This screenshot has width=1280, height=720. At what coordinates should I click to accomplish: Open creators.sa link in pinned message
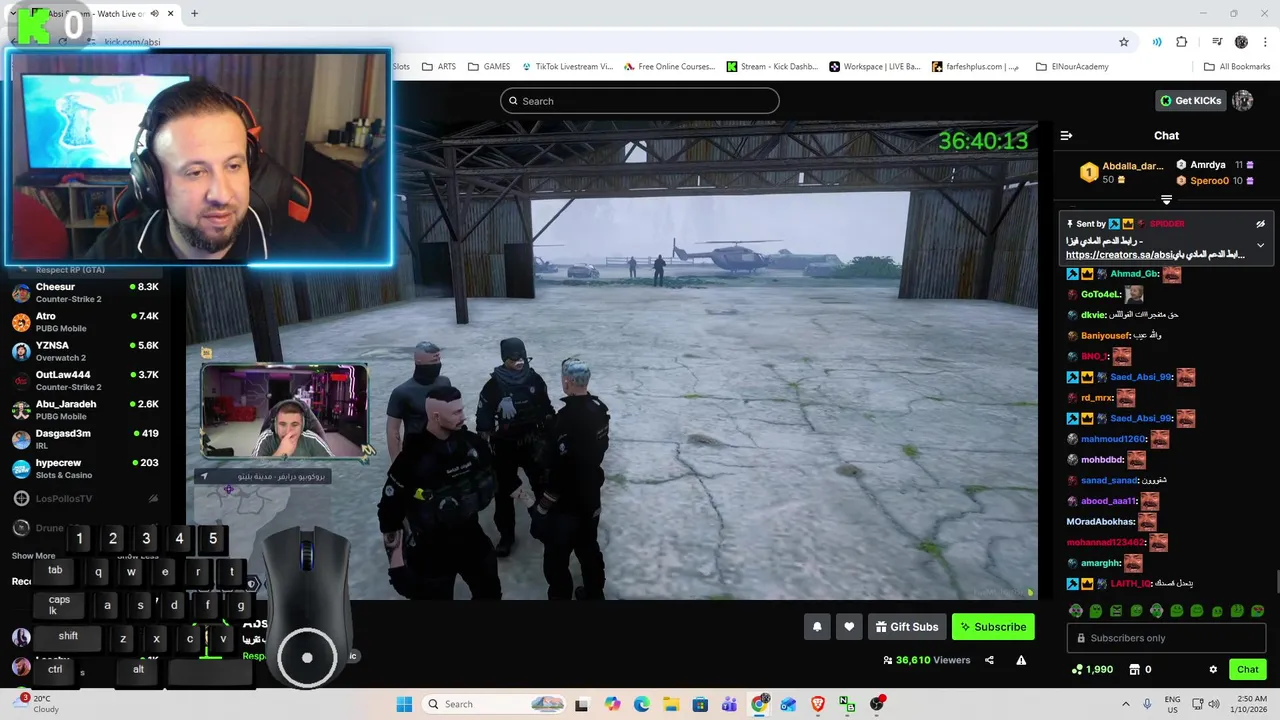[x=1155, y=255]
